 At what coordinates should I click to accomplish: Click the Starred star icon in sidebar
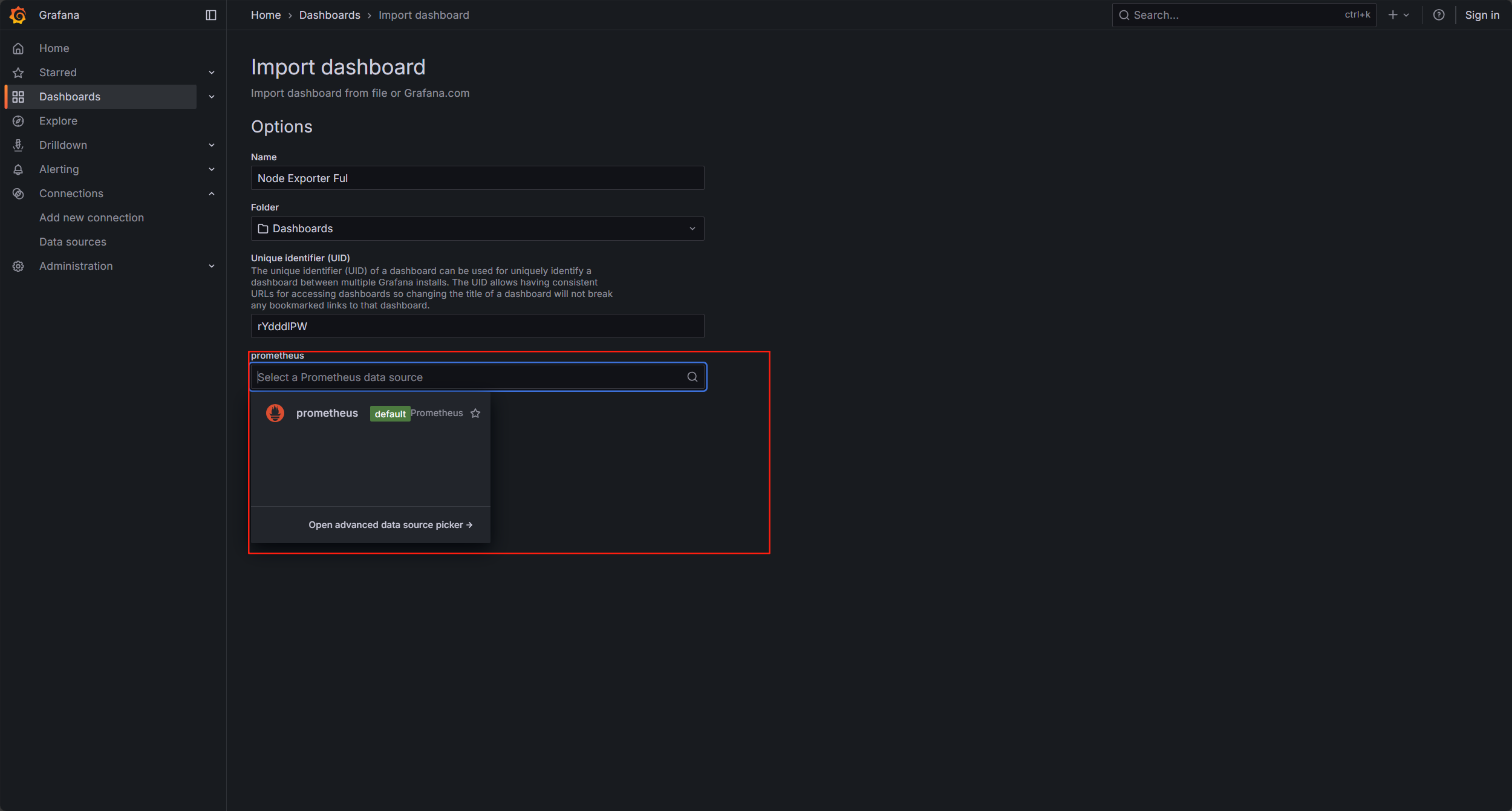[x=18, y=73]
